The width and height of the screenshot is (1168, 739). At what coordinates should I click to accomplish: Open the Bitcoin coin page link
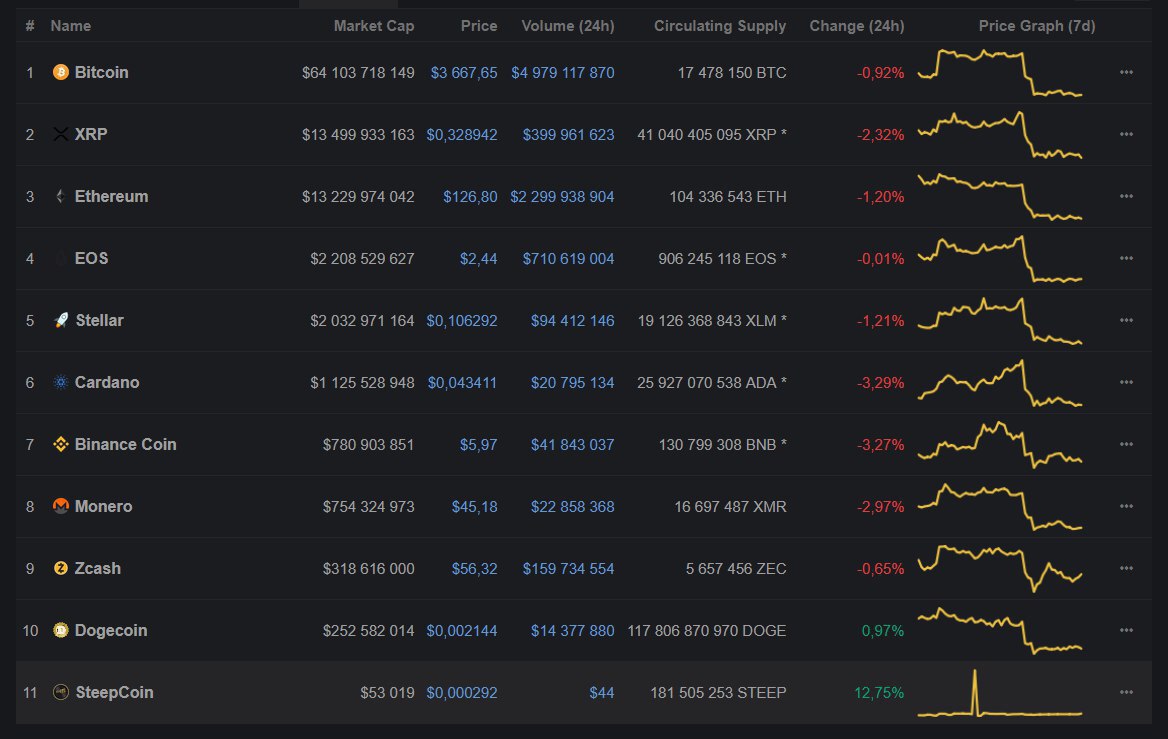101,72
